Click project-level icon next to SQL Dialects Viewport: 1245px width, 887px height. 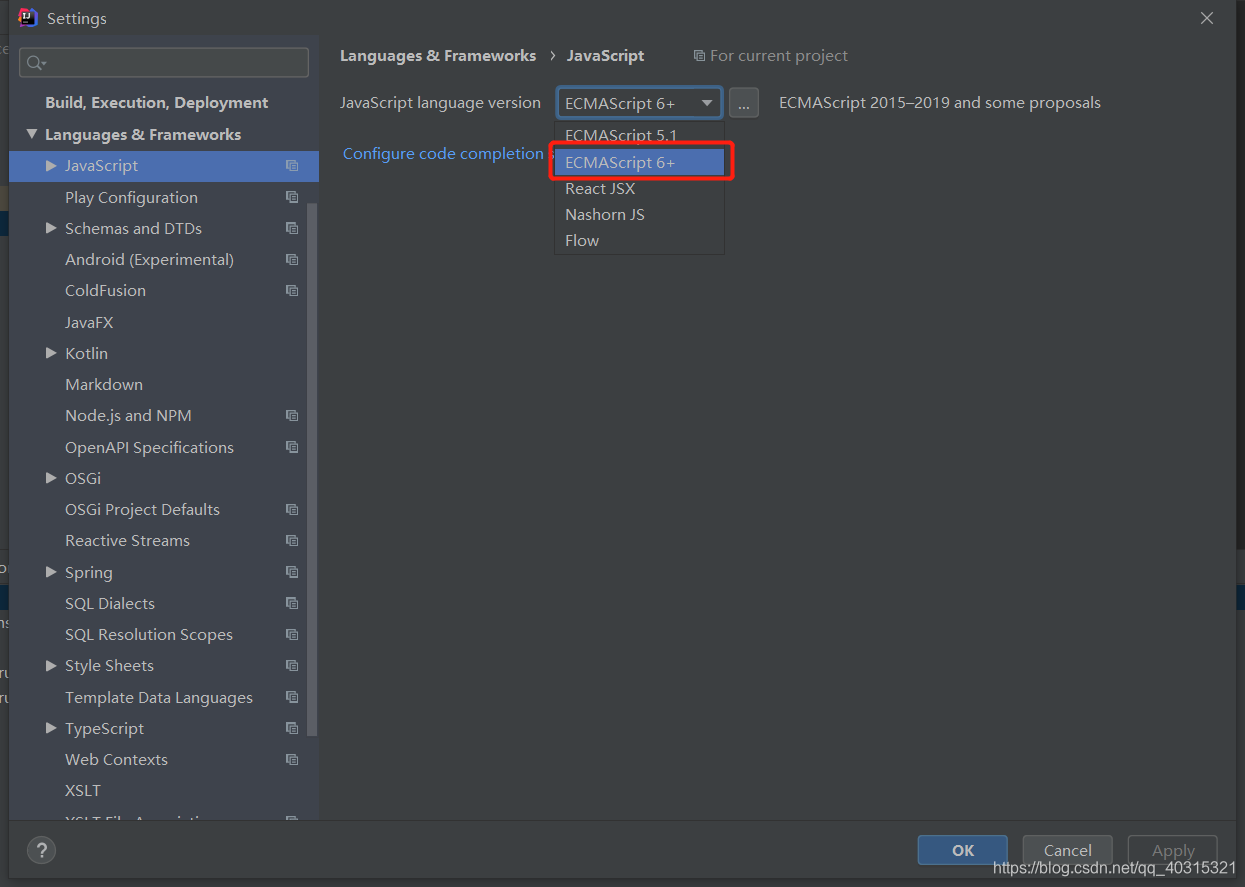[x=292, y=603]
